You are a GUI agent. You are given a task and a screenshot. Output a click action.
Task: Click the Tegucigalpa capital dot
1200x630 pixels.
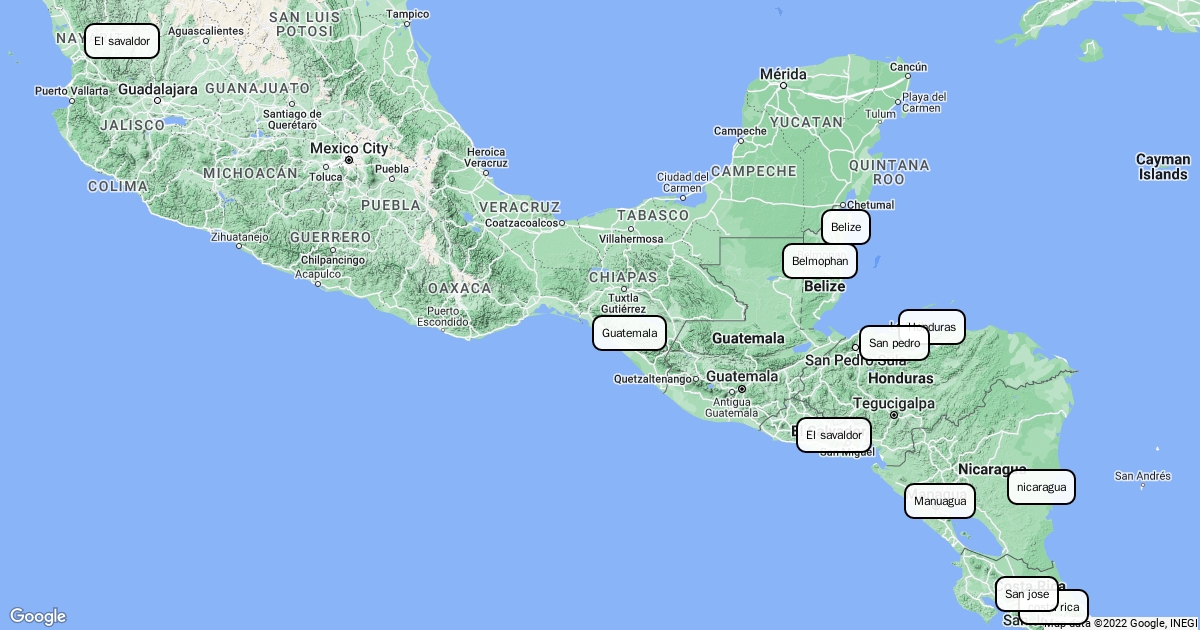point(894,414)
